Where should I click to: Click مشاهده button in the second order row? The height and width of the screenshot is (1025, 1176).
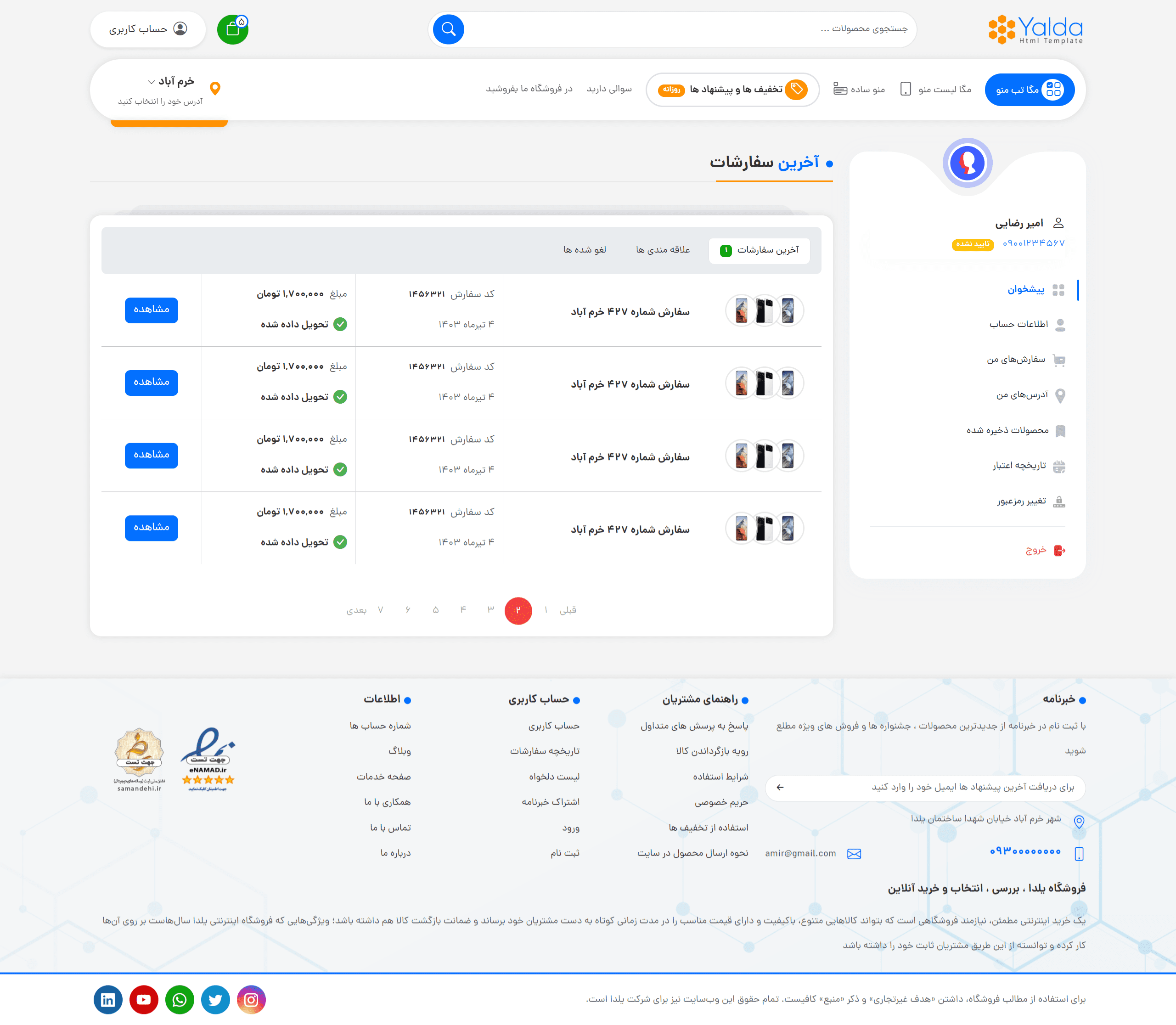pos(152,383)
